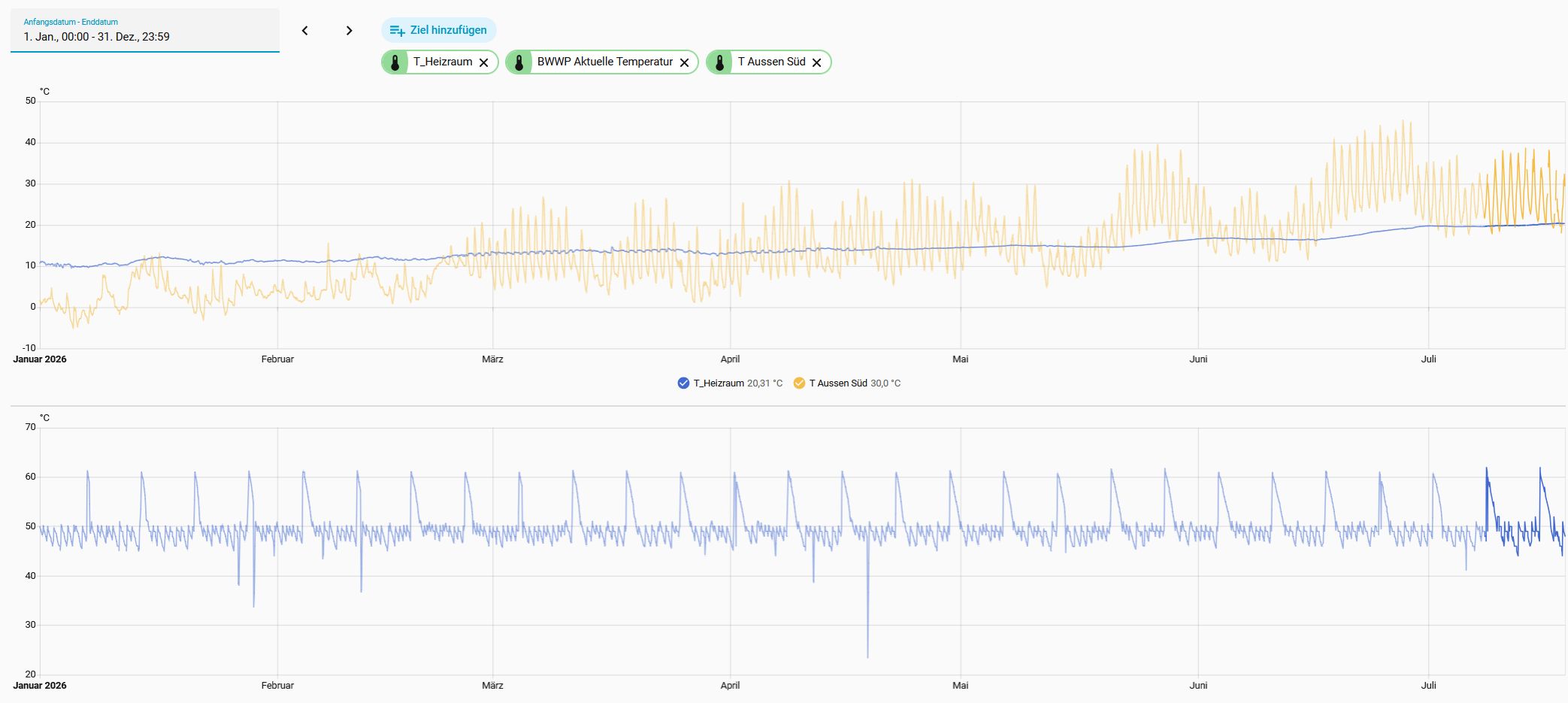Remove the T_Heizraum chip
The width and height of the screenshot is (1568, 703).
(484, 62)
